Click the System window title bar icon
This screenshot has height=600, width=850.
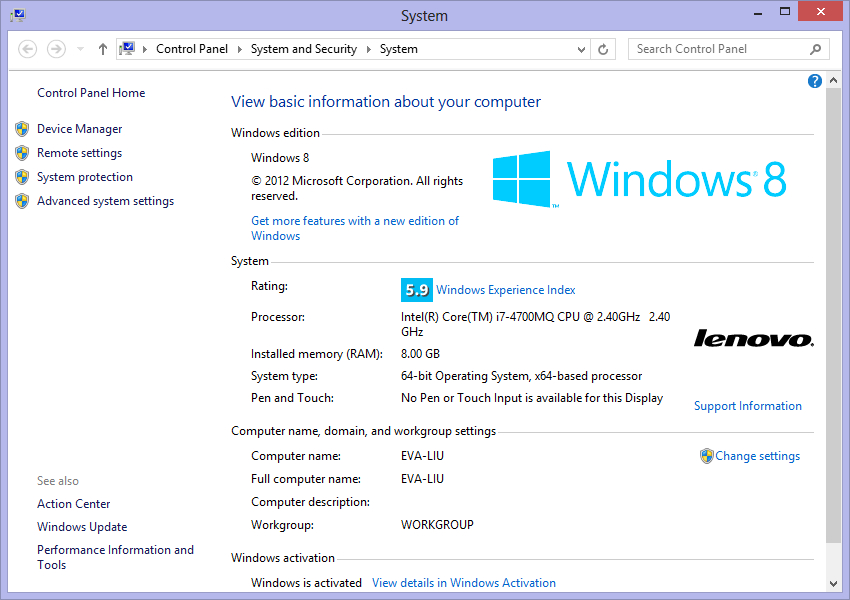pos(17,15)
